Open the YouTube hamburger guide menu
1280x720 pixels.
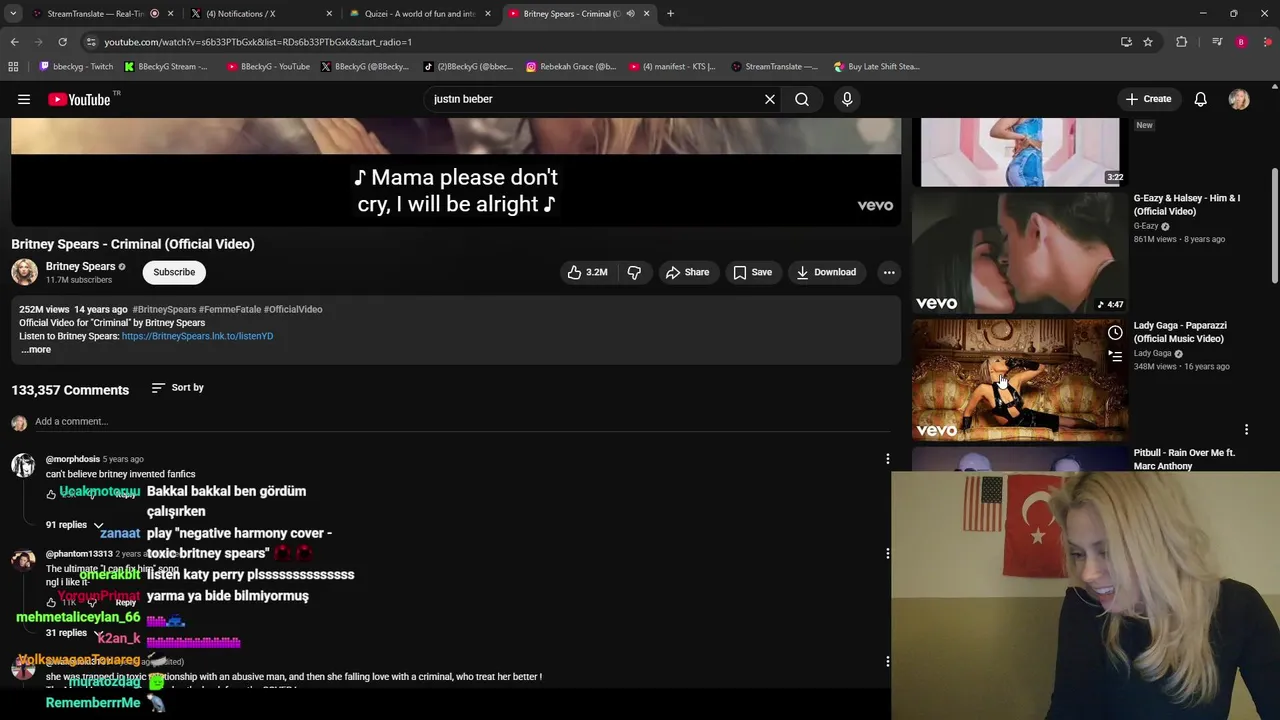coord(24,99)
